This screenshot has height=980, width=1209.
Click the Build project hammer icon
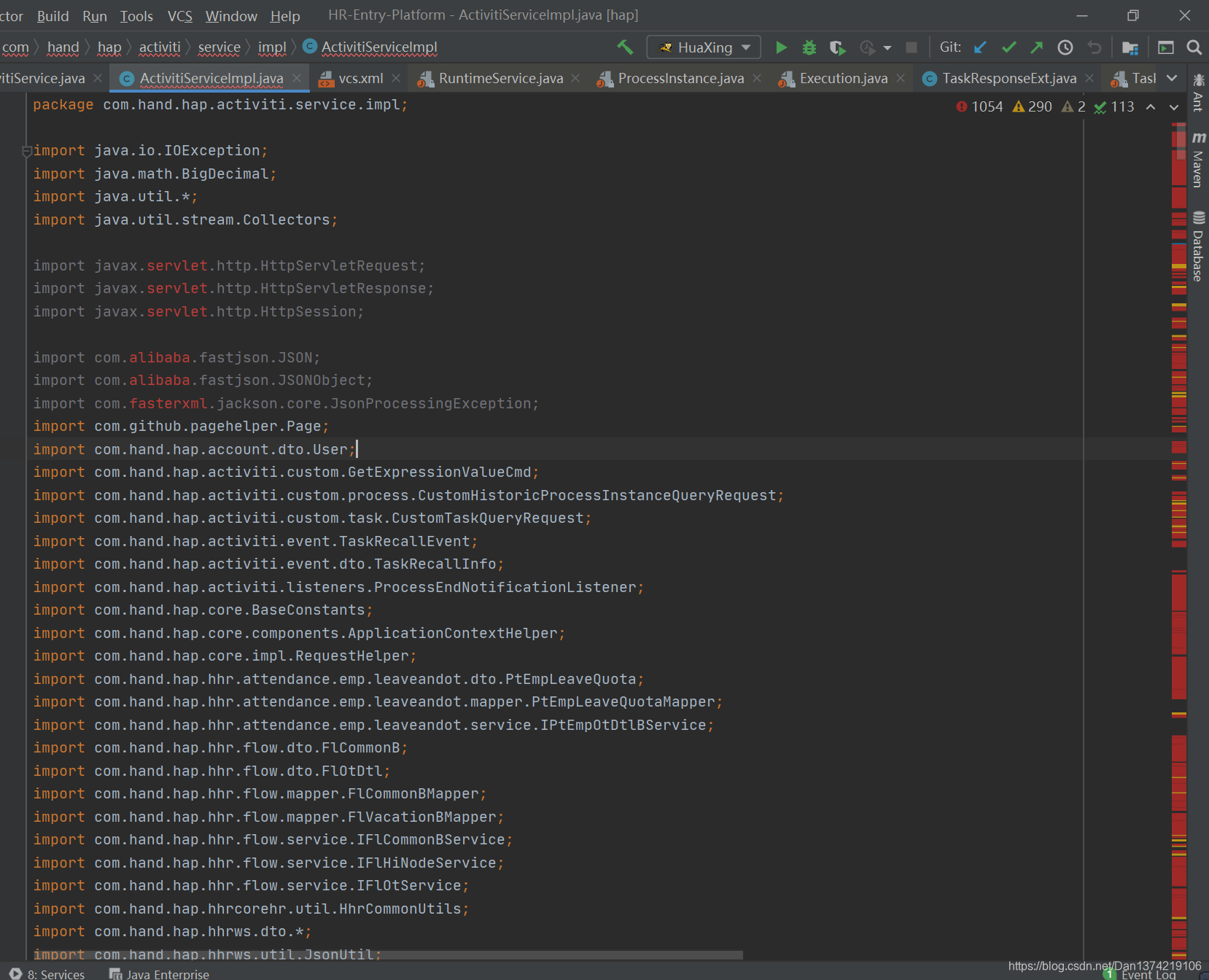(x=625, y=47)
